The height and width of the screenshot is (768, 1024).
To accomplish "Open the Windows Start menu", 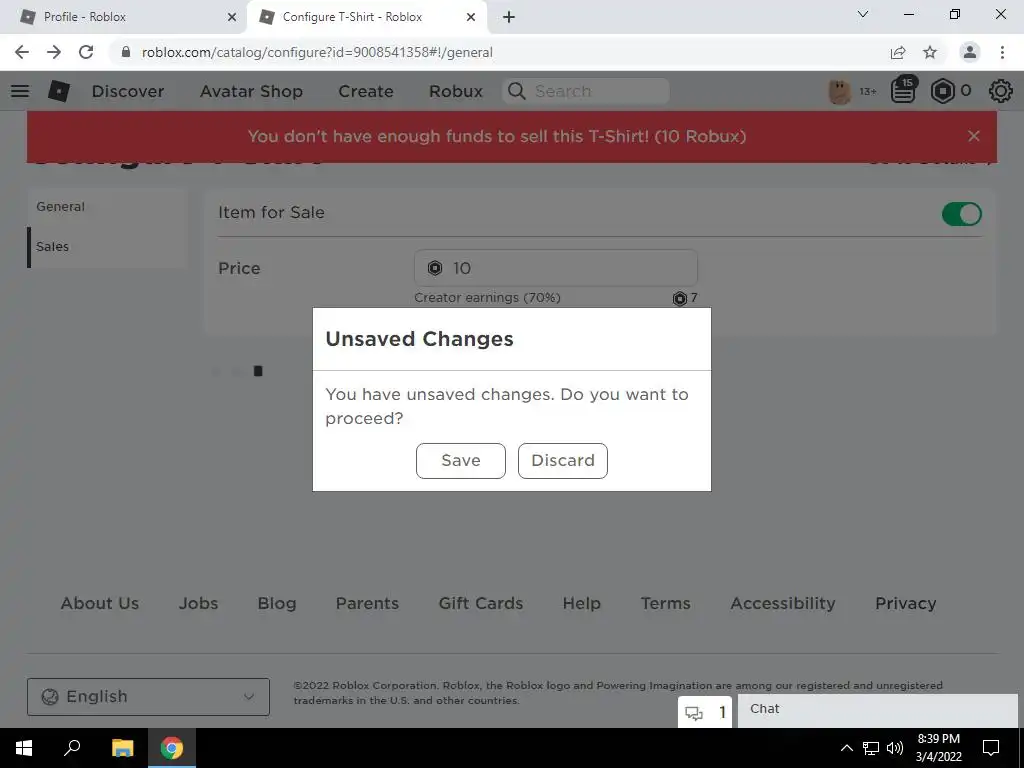I will coord(24,748).
